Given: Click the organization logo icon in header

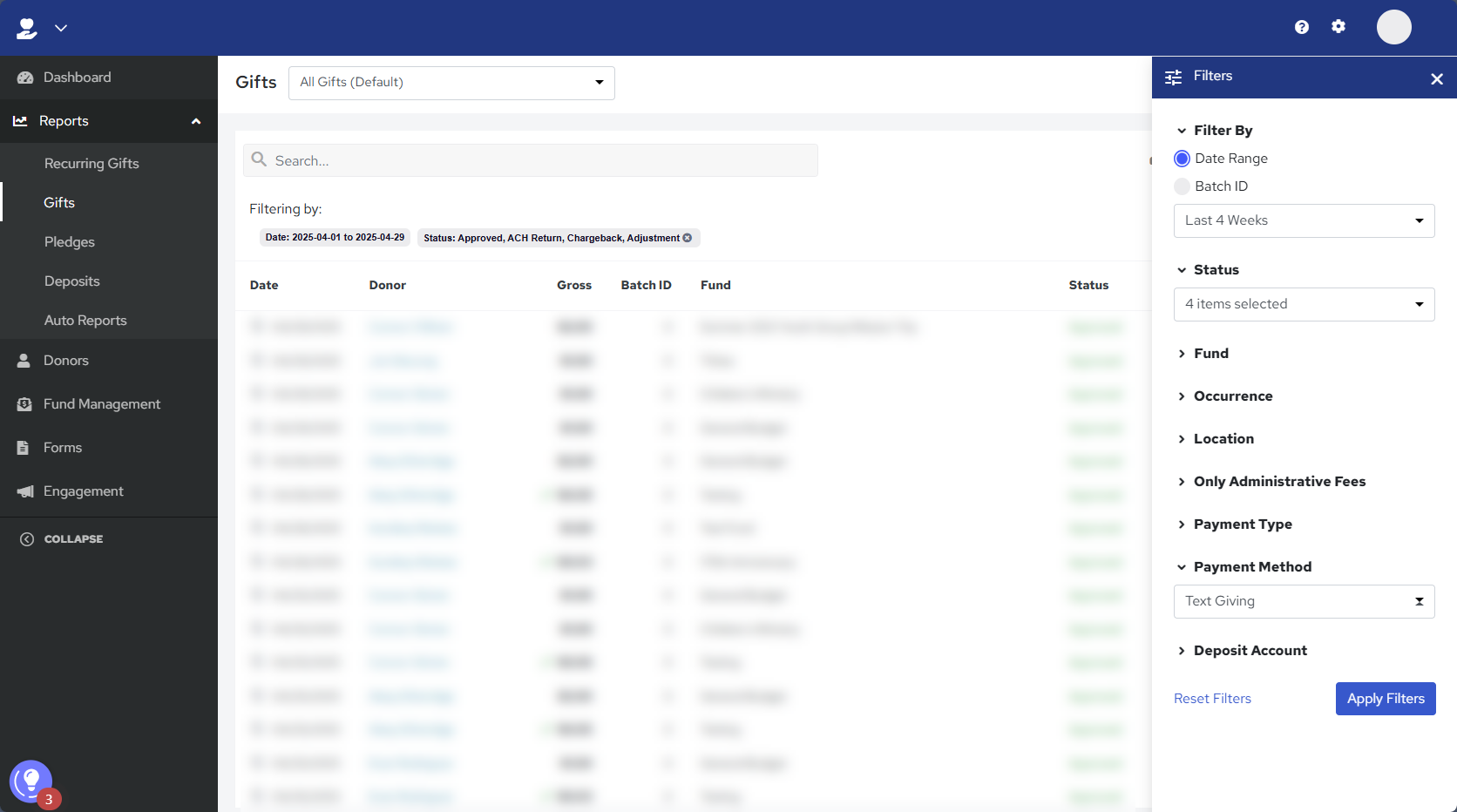Looking at the screenshot, I should click(x=27, y=28).
